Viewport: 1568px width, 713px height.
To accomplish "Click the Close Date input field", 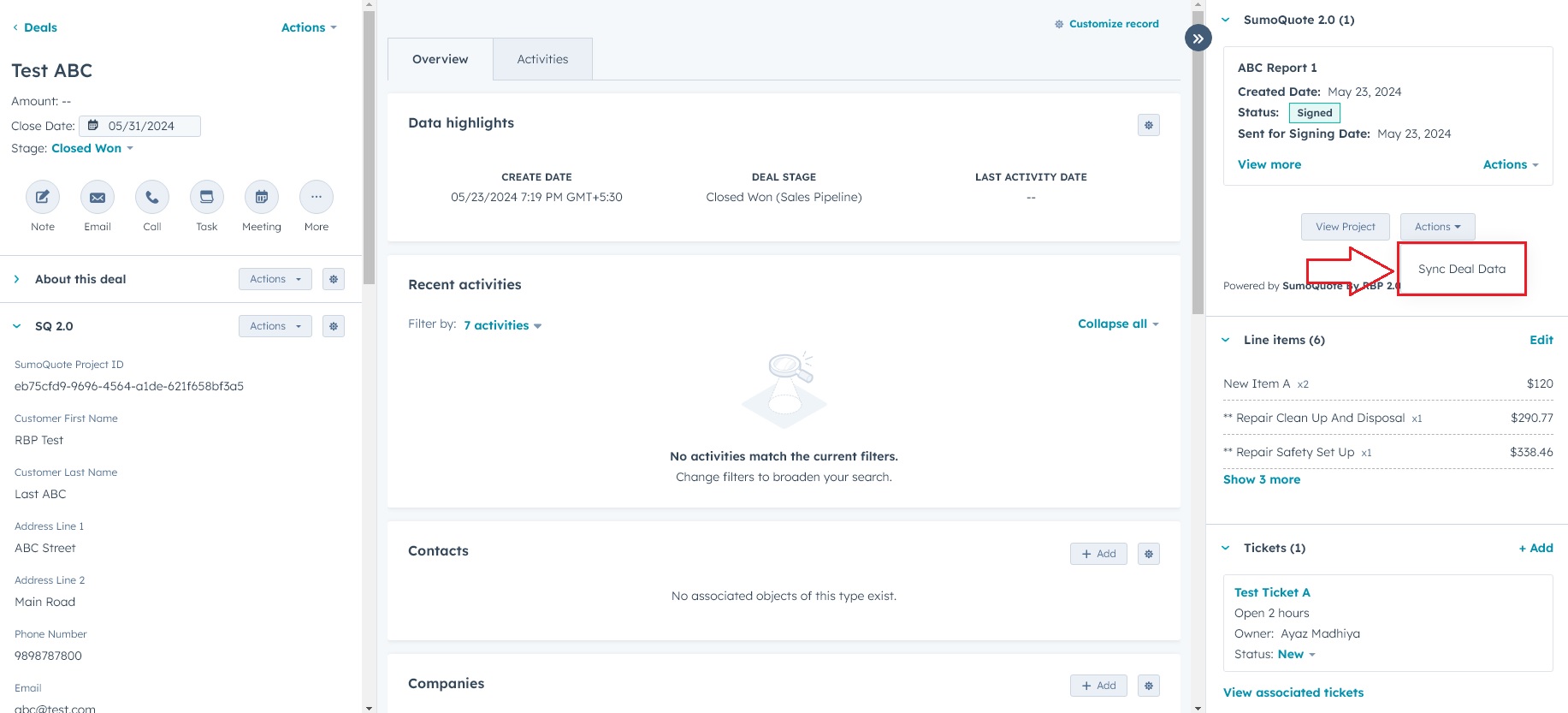I will point(140,126).
